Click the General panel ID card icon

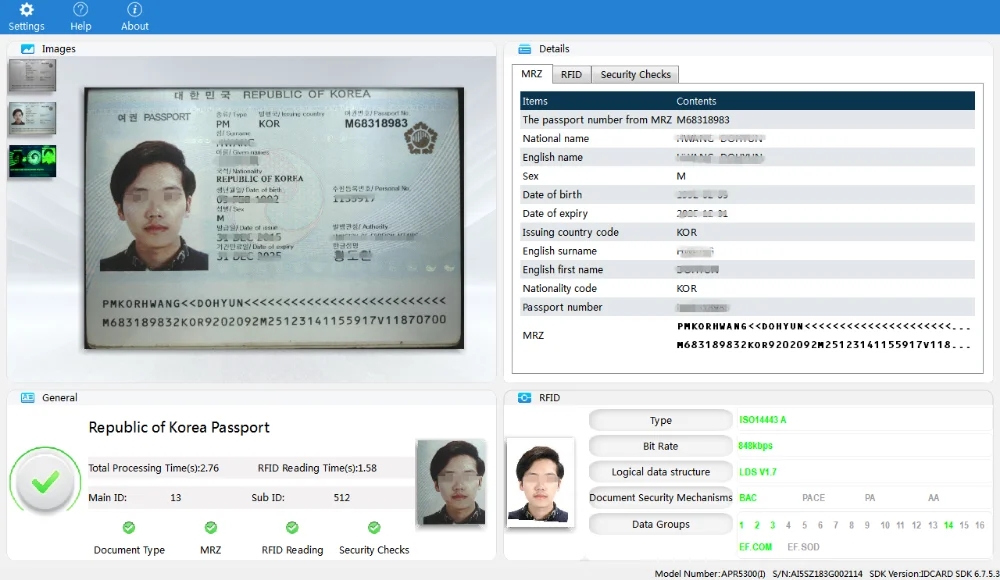27,398
